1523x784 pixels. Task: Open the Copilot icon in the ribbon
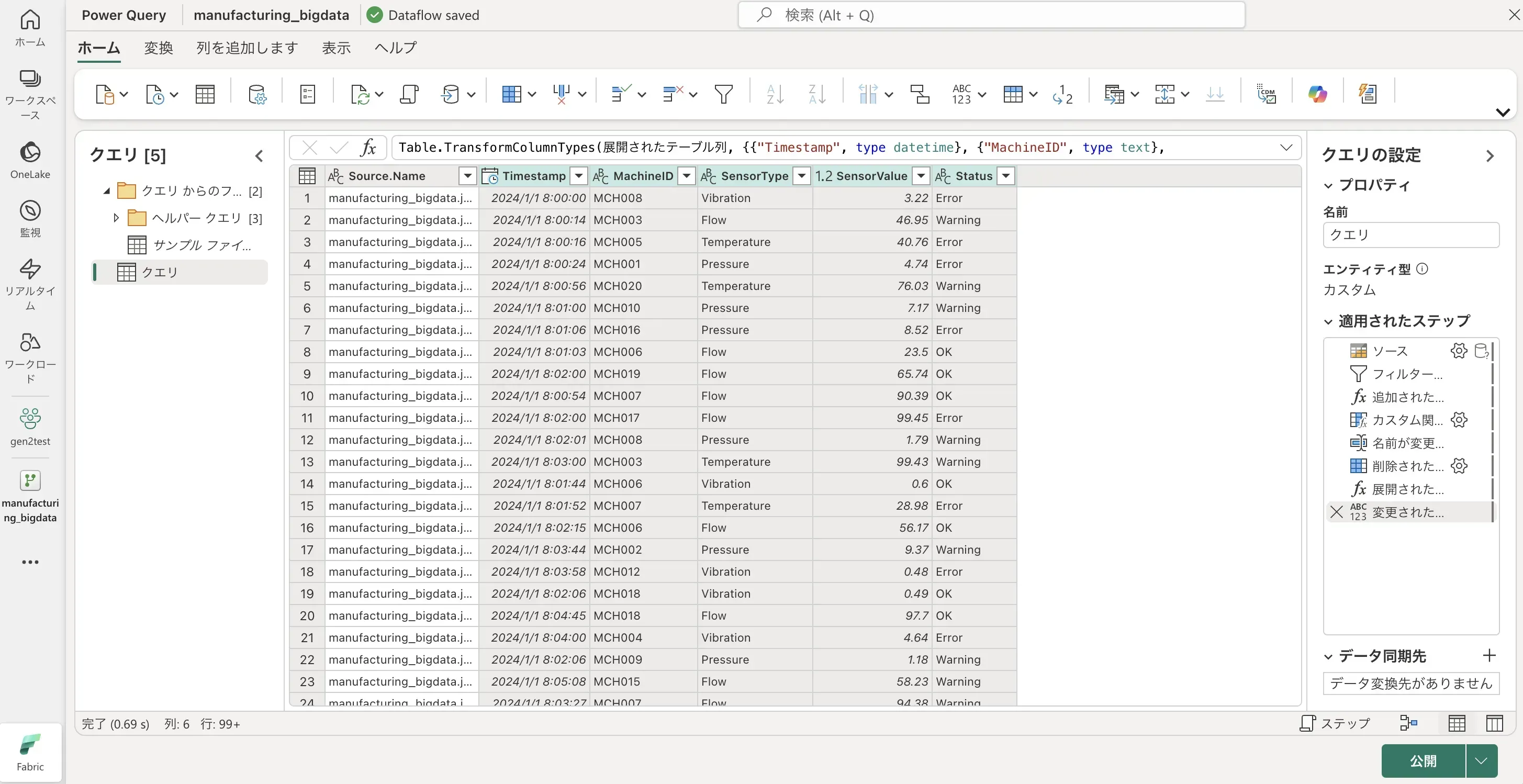1317,94
